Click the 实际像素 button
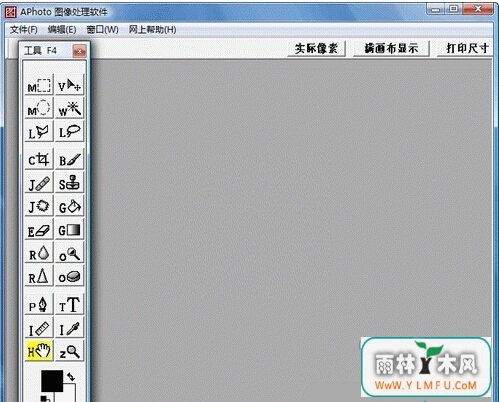 [x=316, y=49]
